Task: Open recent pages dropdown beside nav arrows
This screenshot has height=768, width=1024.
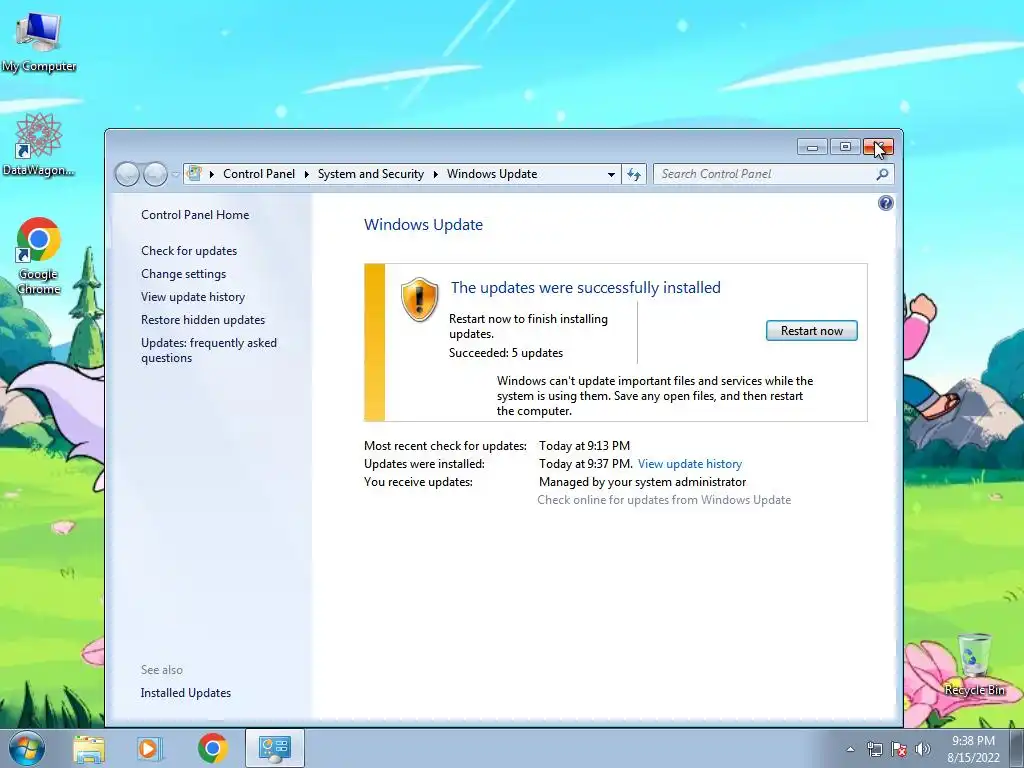Action: click(x=175, y=174)
